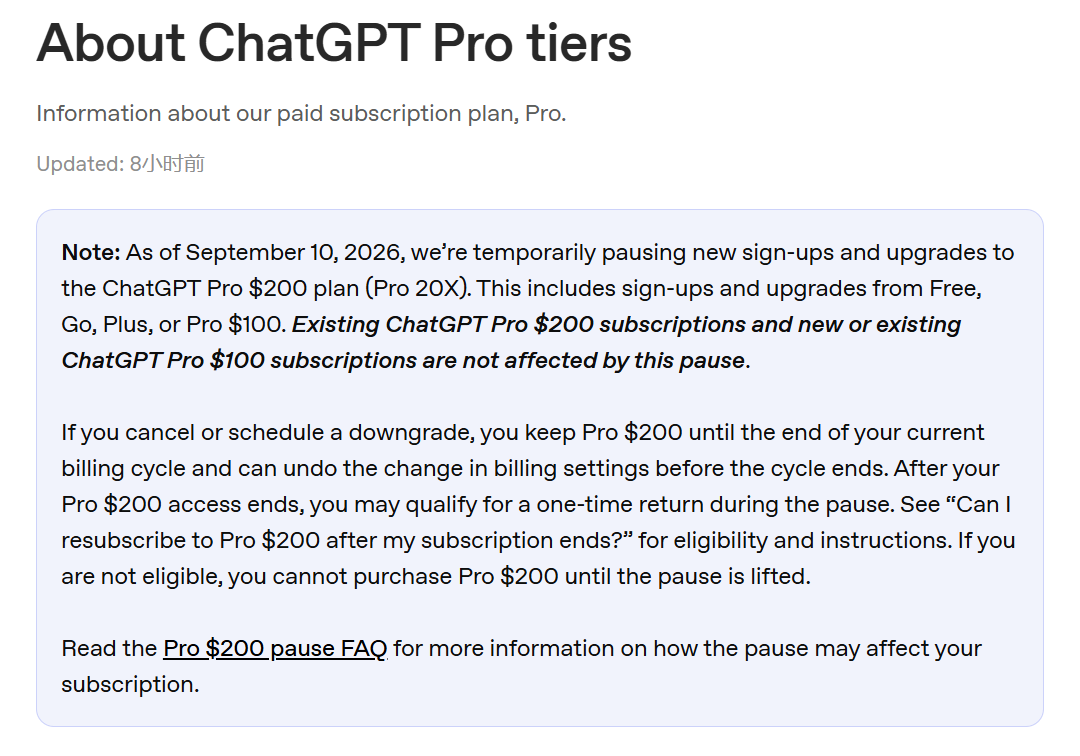Click the italic Existing ChatGPT Pro $200 subscriptions sentence
This screenshot has width=1080, height=756.
(511, 342)
